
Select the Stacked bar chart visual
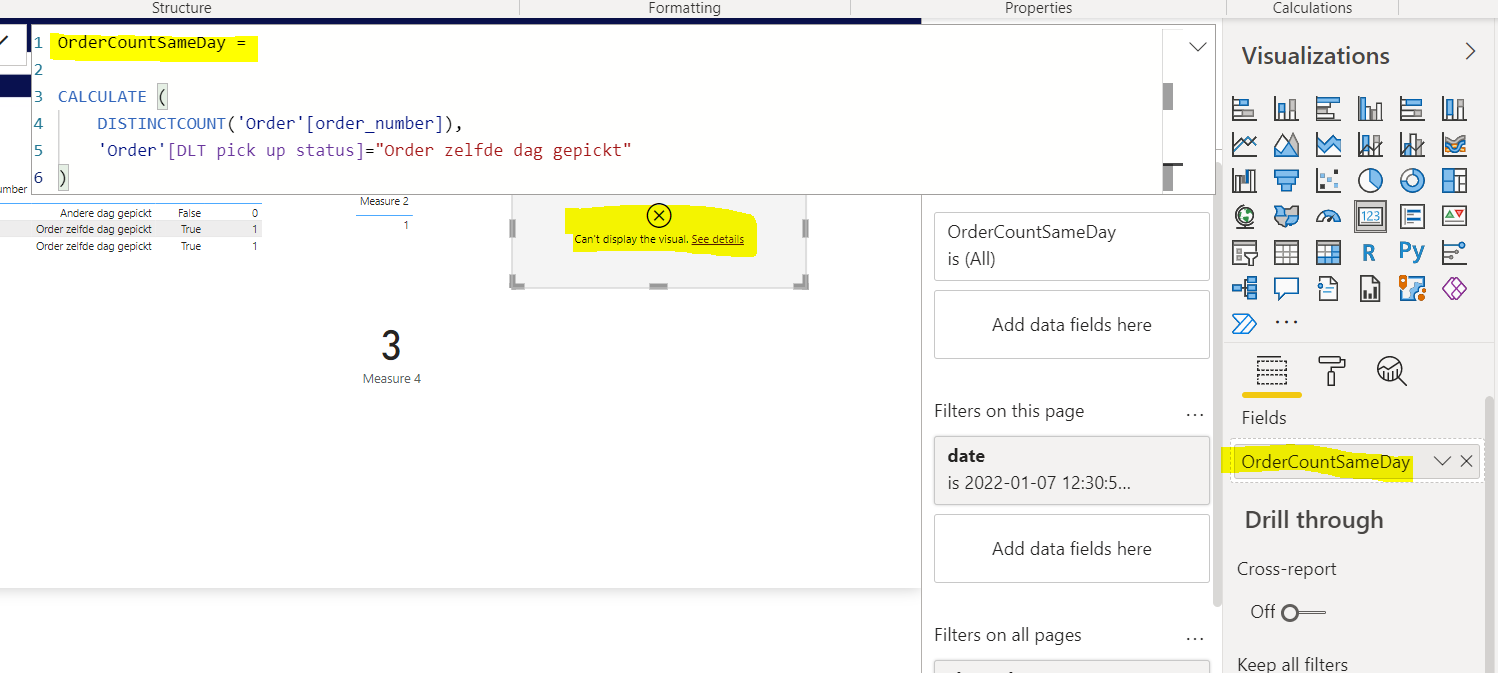click(x=1244, y=108)
